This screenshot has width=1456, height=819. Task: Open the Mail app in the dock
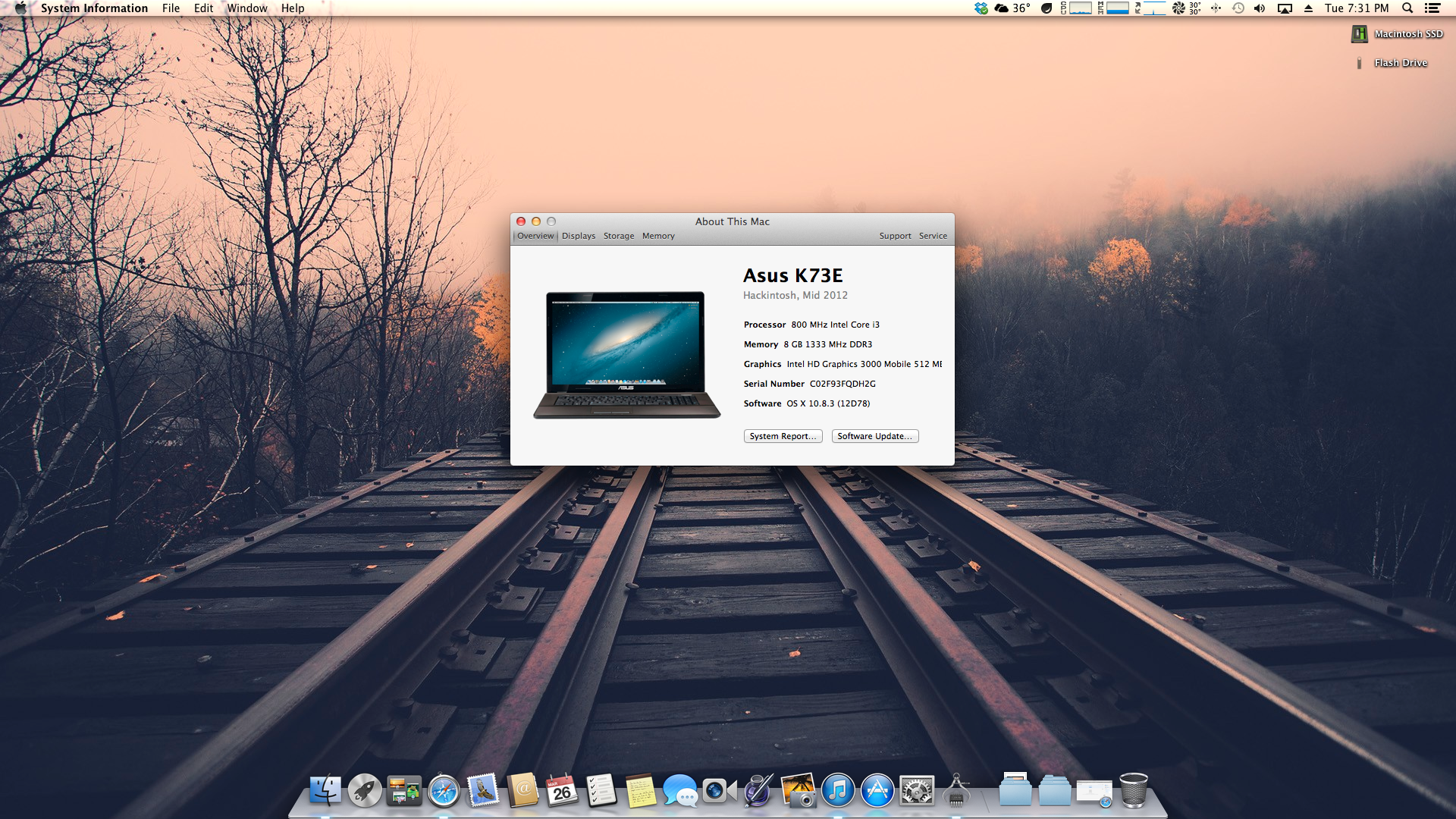pyautogui.click(x=483, y=791)
